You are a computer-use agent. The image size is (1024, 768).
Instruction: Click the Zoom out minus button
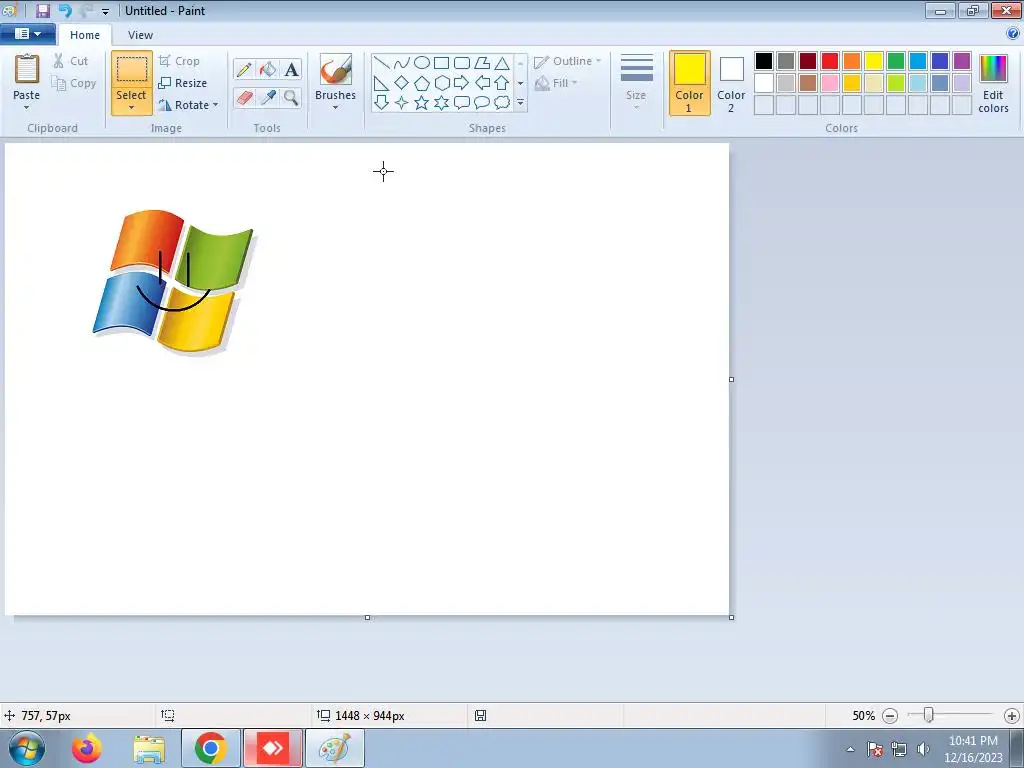pos(889,716)
